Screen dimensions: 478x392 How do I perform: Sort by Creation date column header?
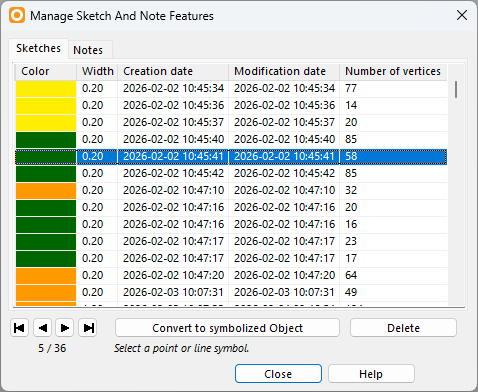click(x=173, y=71)
